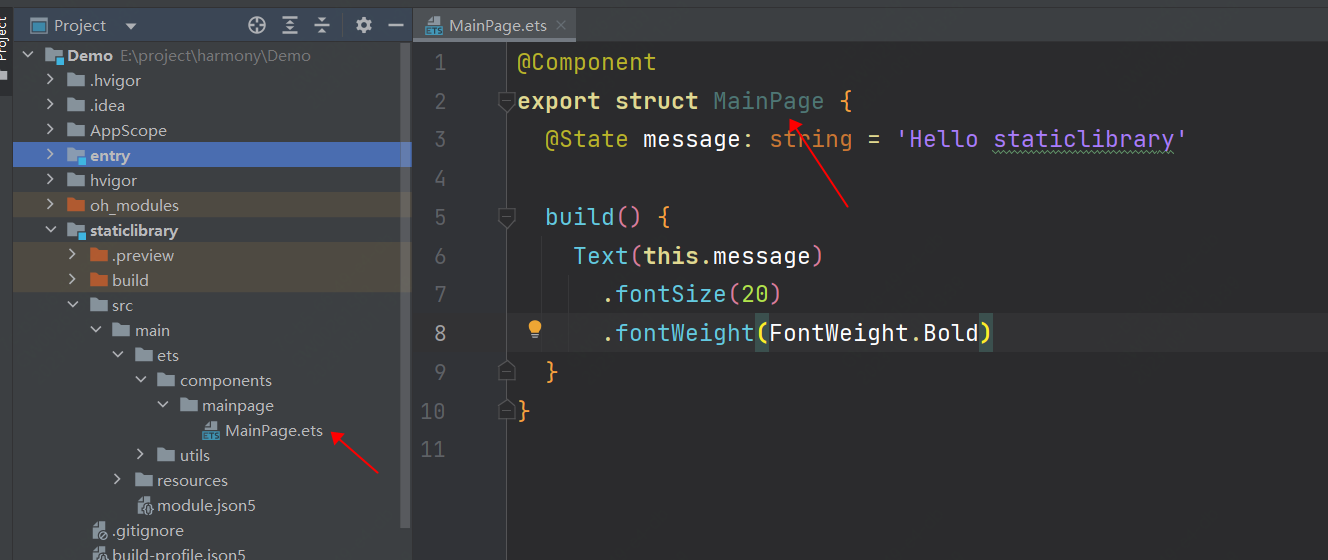
Task: Switch to the MainPage.ets editor tab
Action: (x=497, y=26)
